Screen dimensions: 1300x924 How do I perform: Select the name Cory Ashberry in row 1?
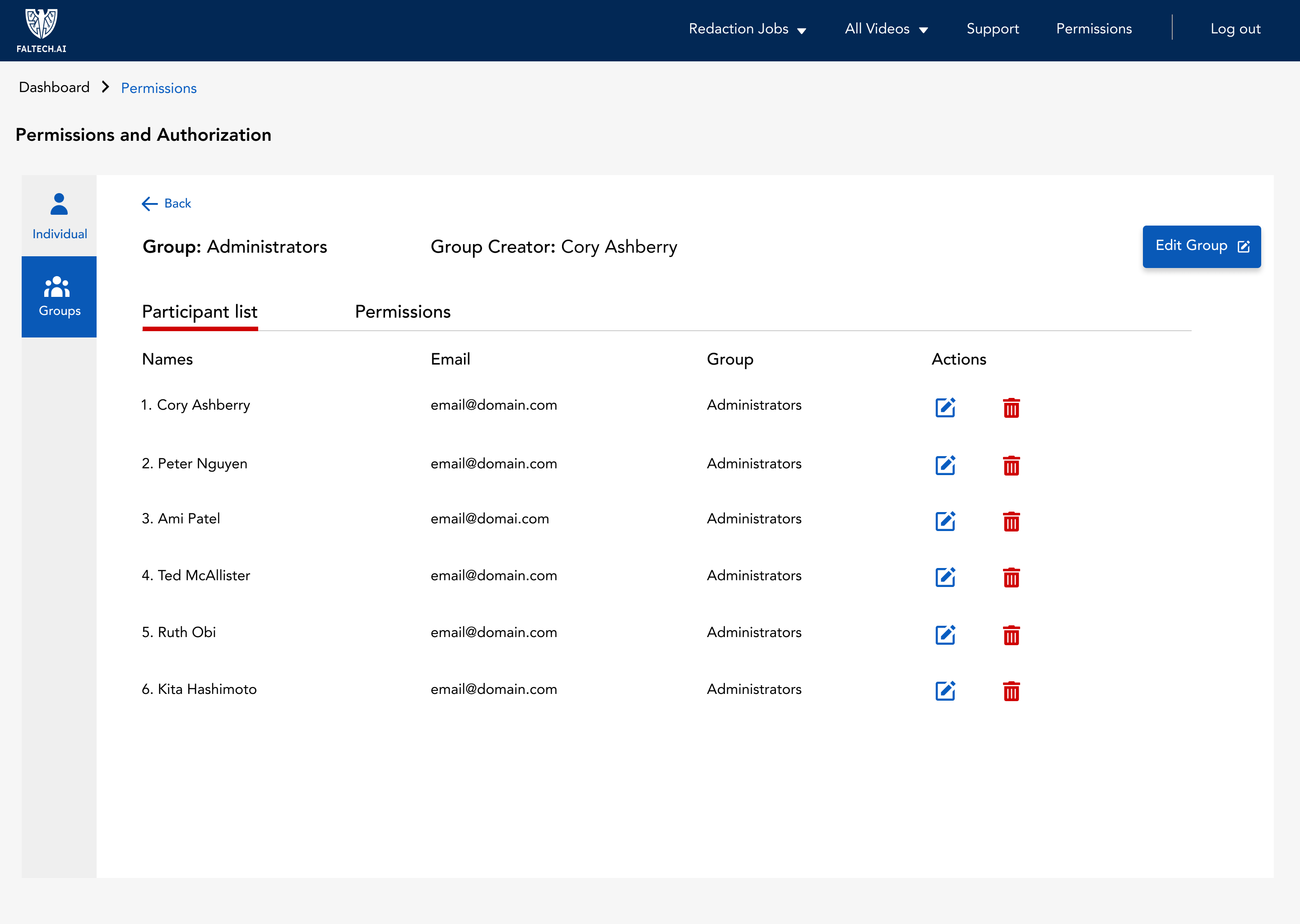[x=203, y=405]
